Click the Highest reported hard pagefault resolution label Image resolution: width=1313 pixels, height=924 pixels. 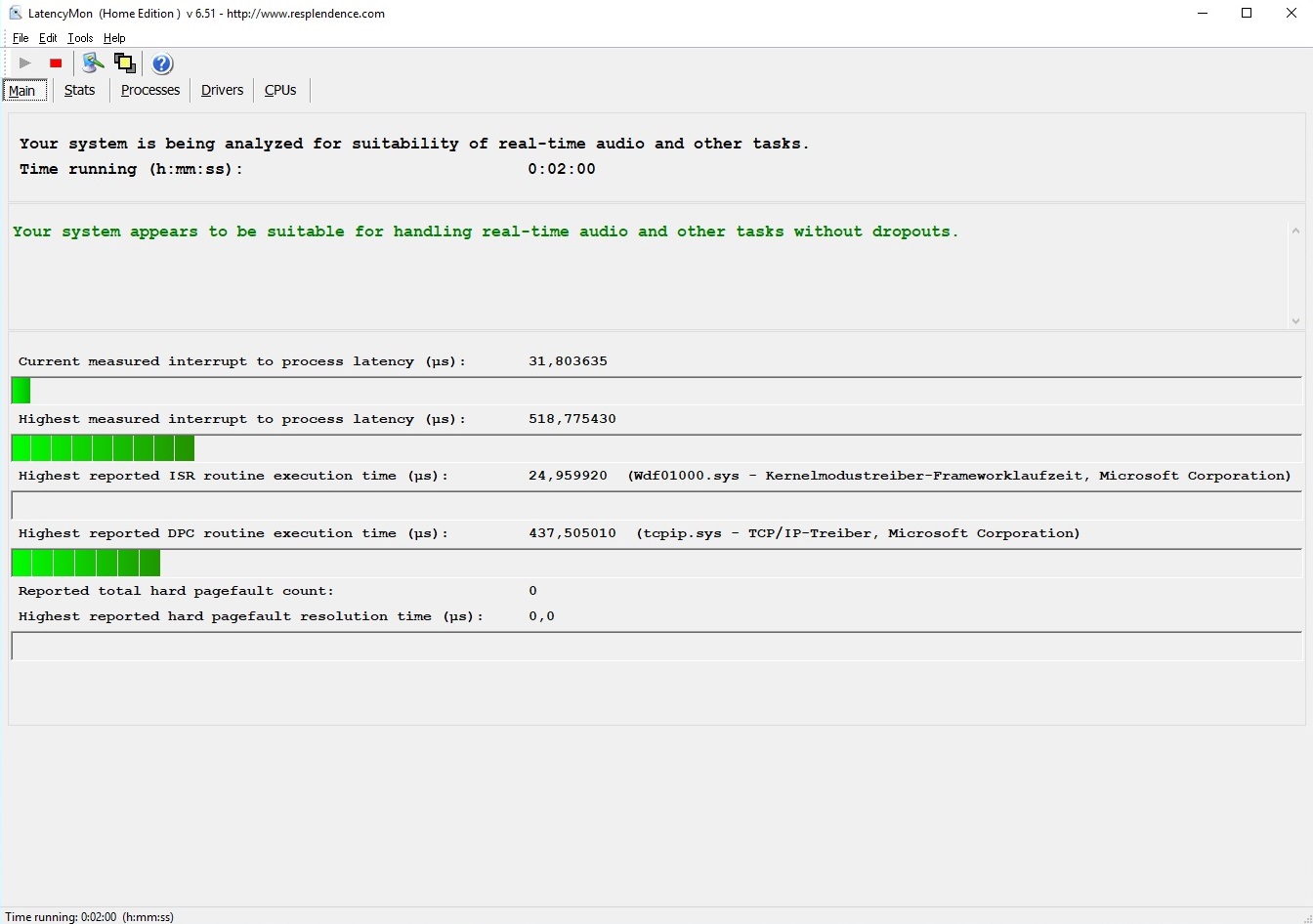coord(251,616)
